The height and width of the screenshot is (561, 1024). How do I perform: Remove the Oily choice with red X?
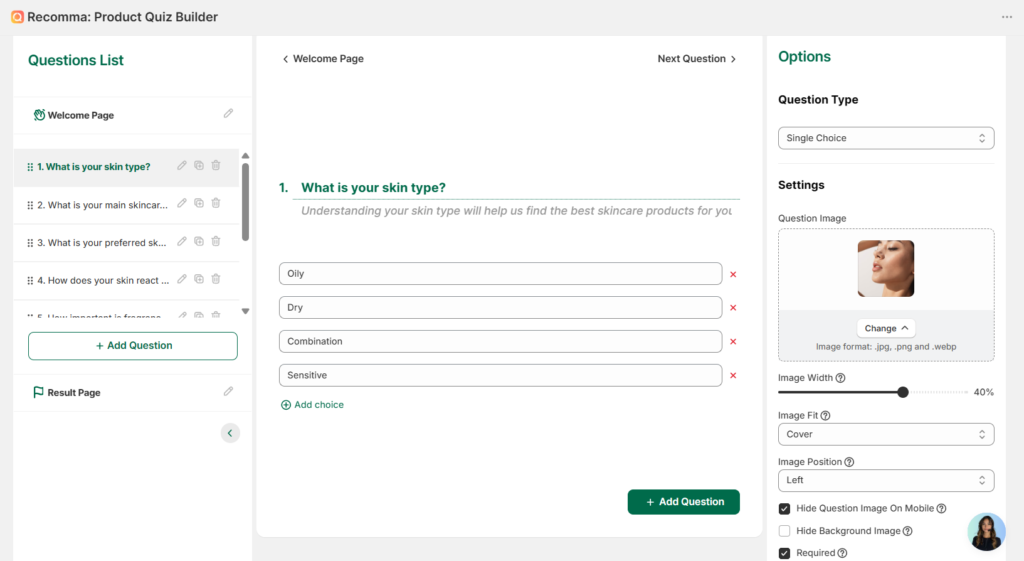[x=733, y=274]
